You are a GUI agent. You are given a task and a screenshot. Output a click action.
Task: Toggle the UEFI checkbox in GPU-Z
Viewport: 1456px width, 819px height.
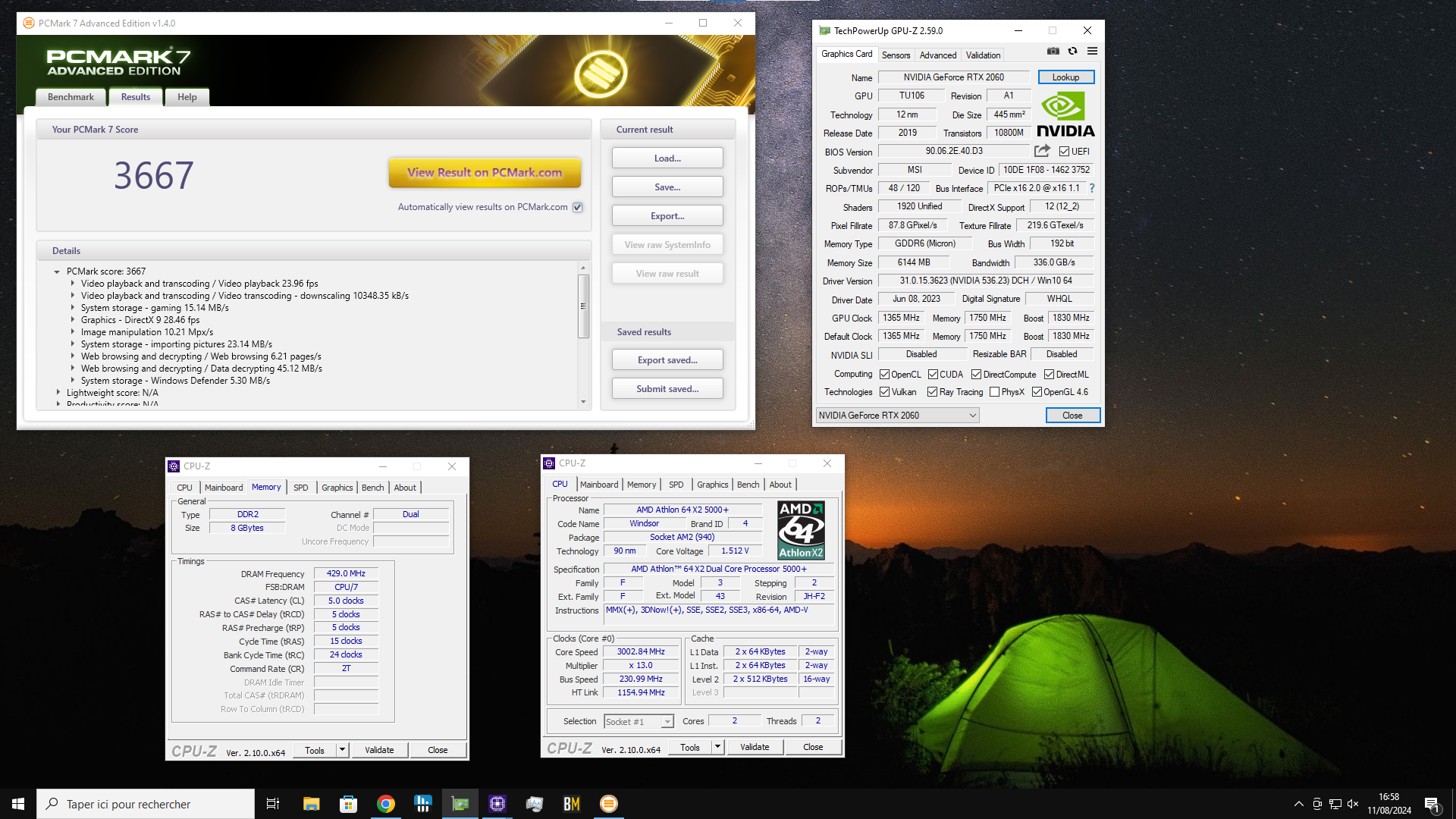pyautogui.click(x=1064, y=152)
